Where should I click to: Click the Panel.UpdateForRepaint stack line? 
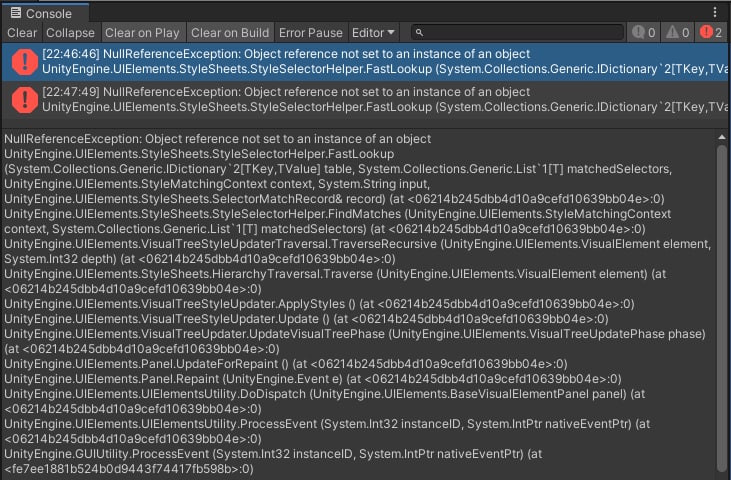point(286,363)
